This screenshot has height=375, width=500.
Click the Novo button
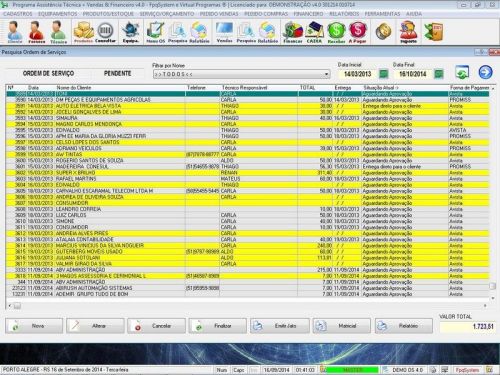point(34,326)
